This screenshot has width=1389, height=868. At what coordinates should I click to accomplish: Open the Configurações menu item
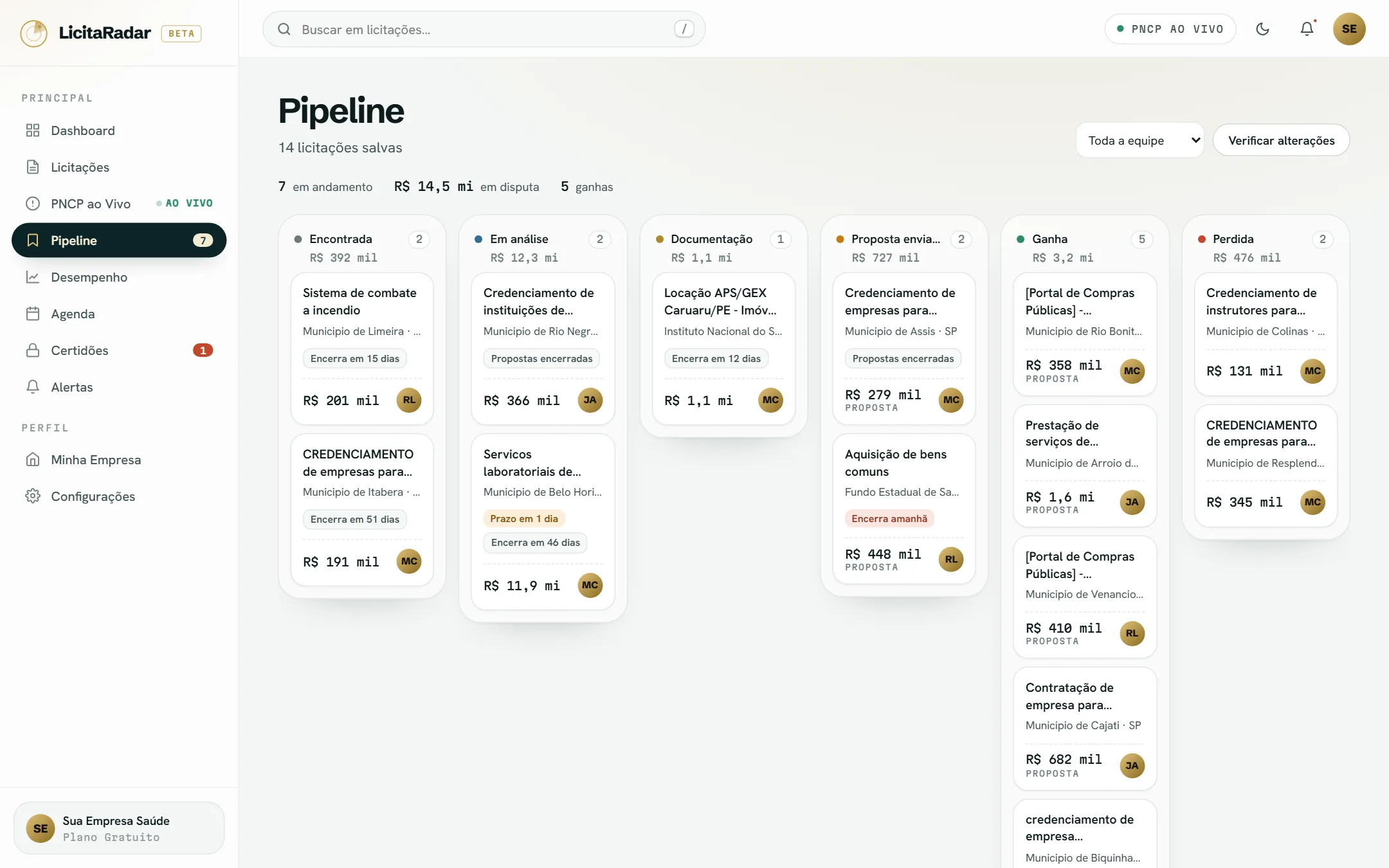119,496
